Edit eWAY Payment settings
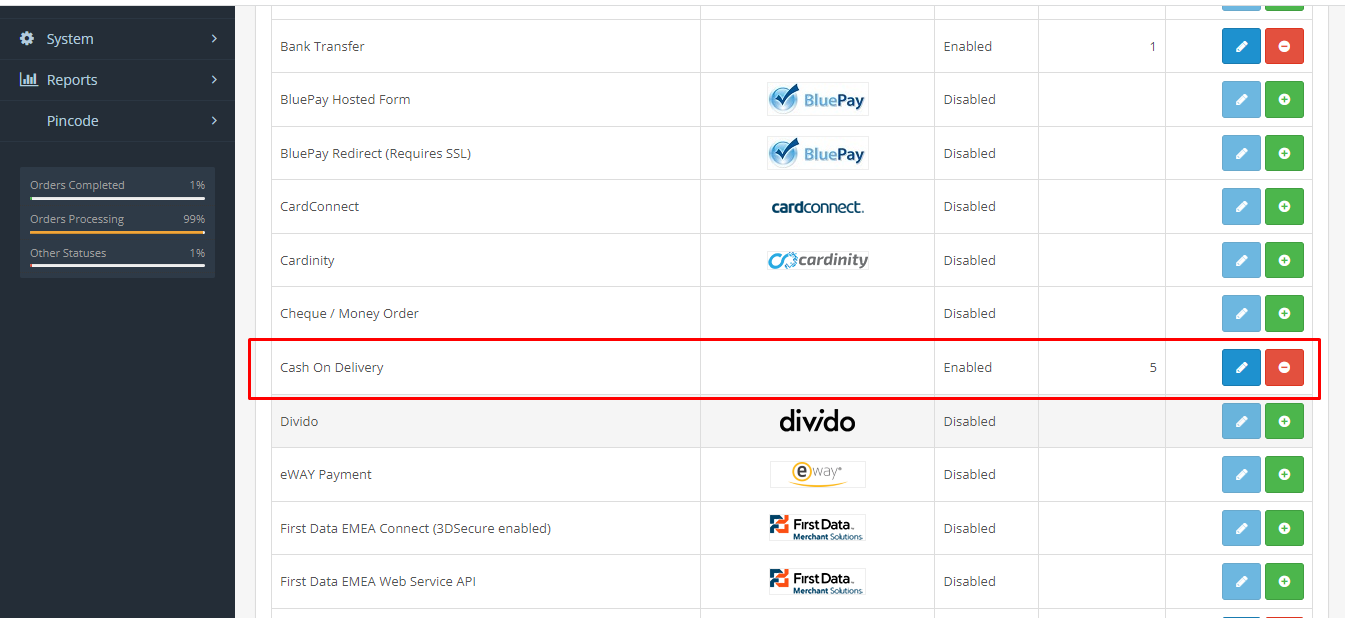This screenshot has height=618, width=1345. point(1241,474)
